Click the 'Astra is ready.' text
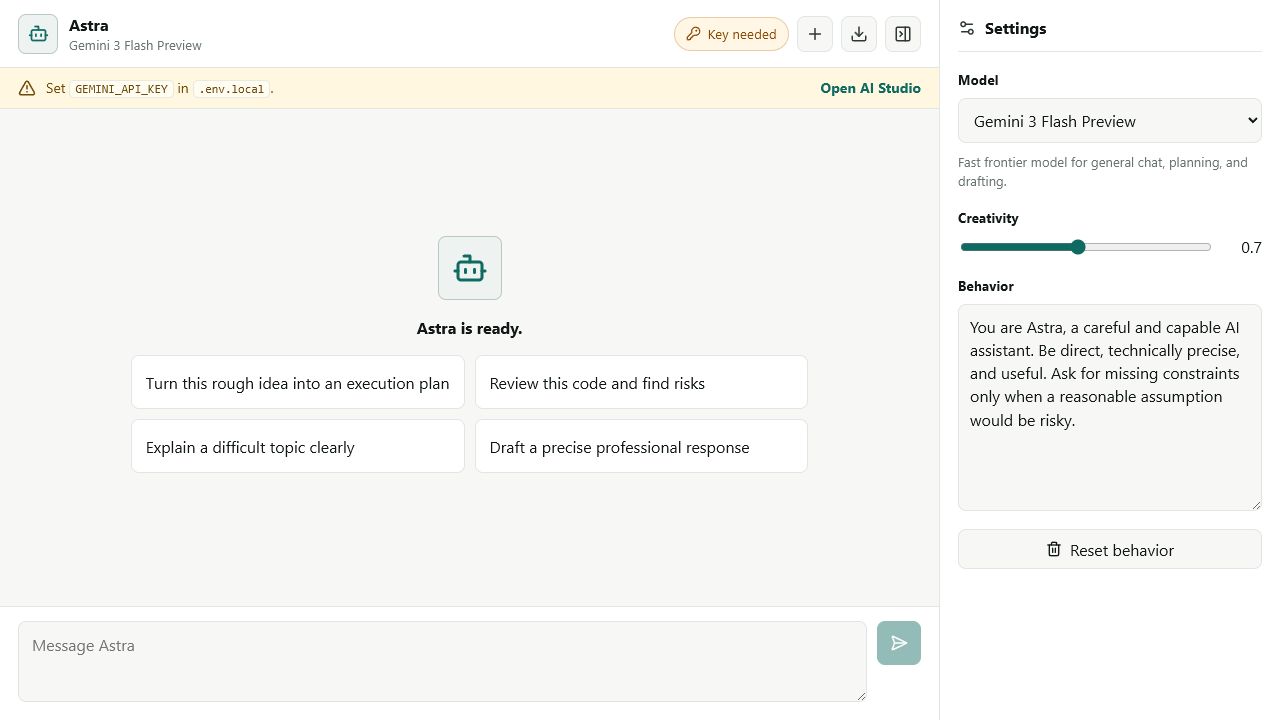 [x=470, y=328]
